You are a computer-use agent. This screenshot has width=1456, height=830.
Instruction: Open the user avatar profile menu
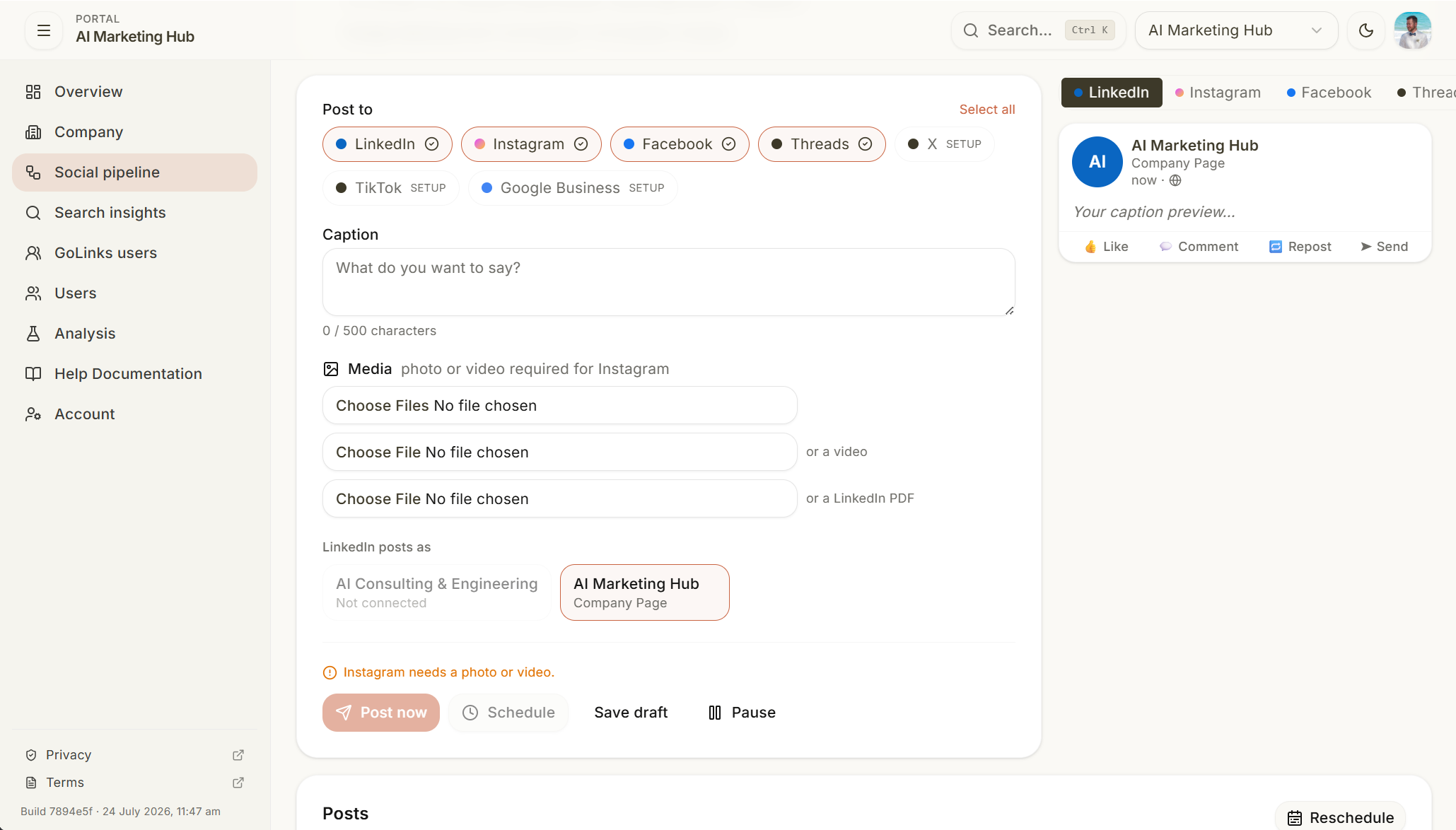(x=1412, y=30)
